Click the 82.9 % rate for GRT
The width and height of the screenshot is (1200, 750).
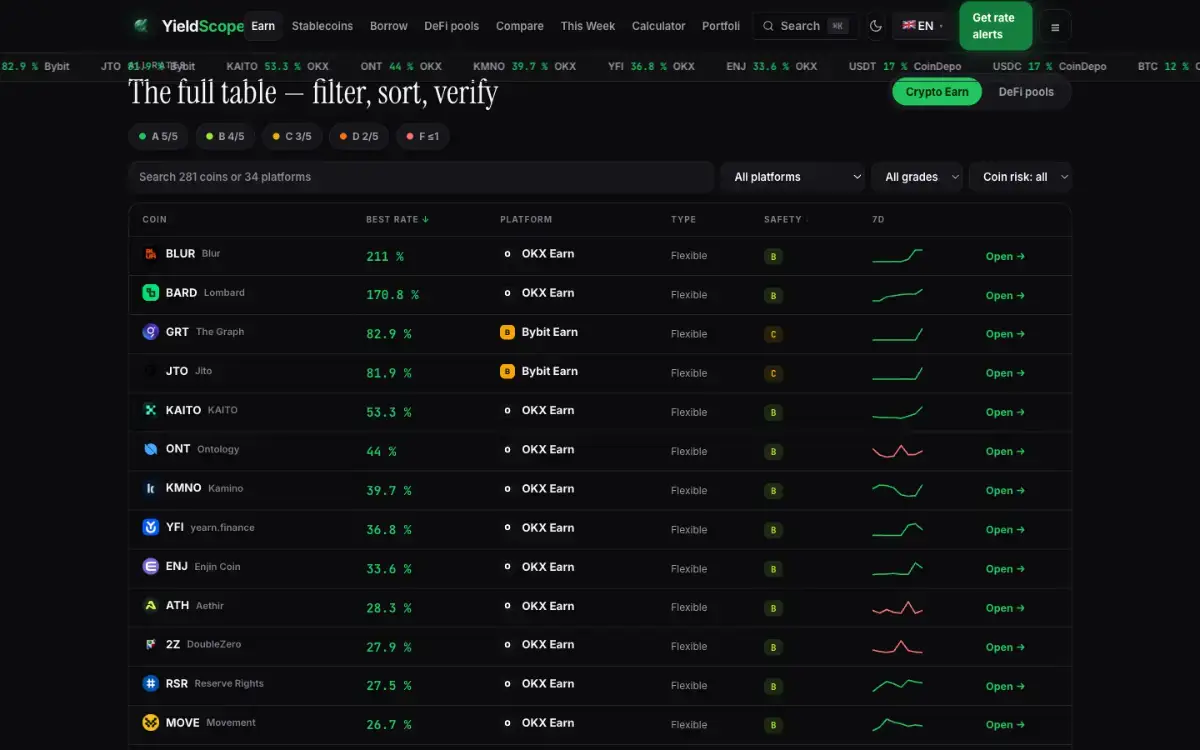389,334
